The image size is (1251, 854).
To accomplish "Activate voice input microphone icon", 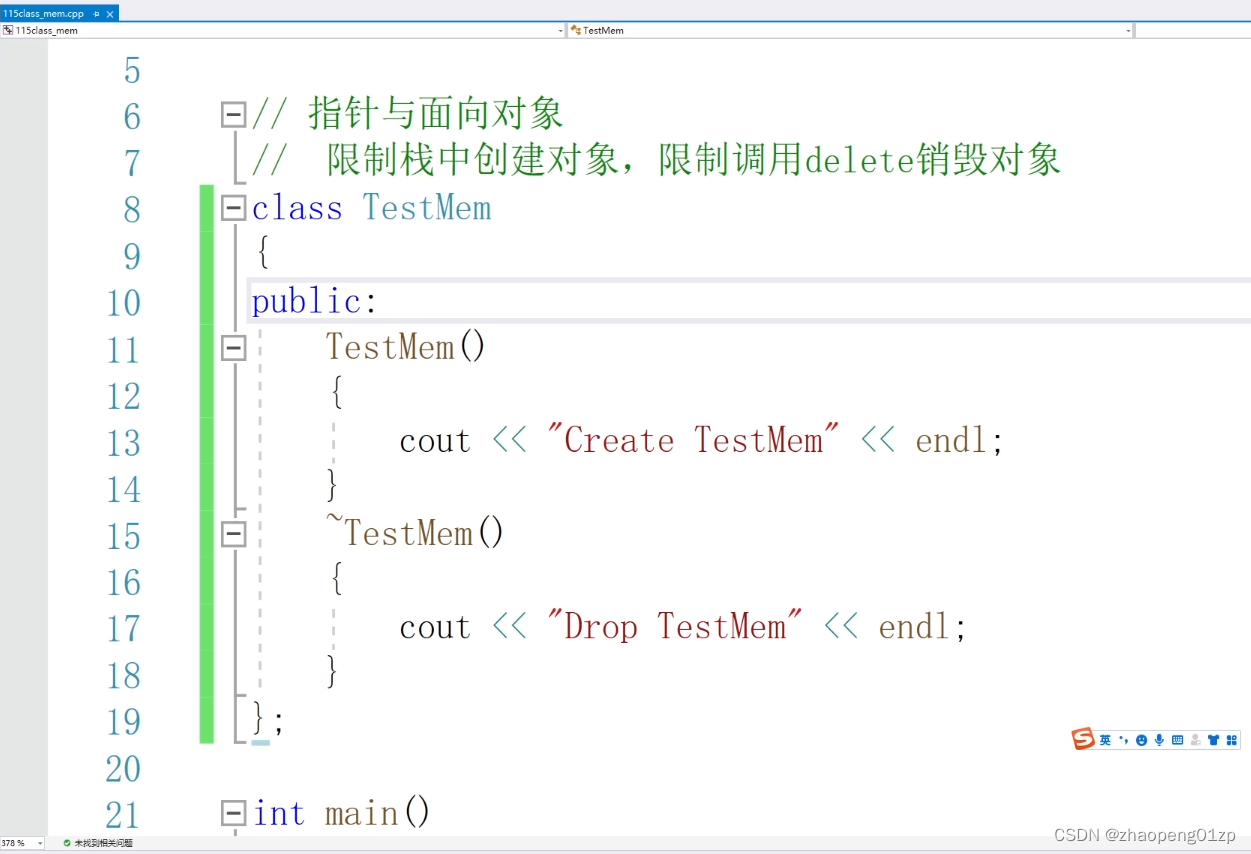I will [x=1159, y=740].
